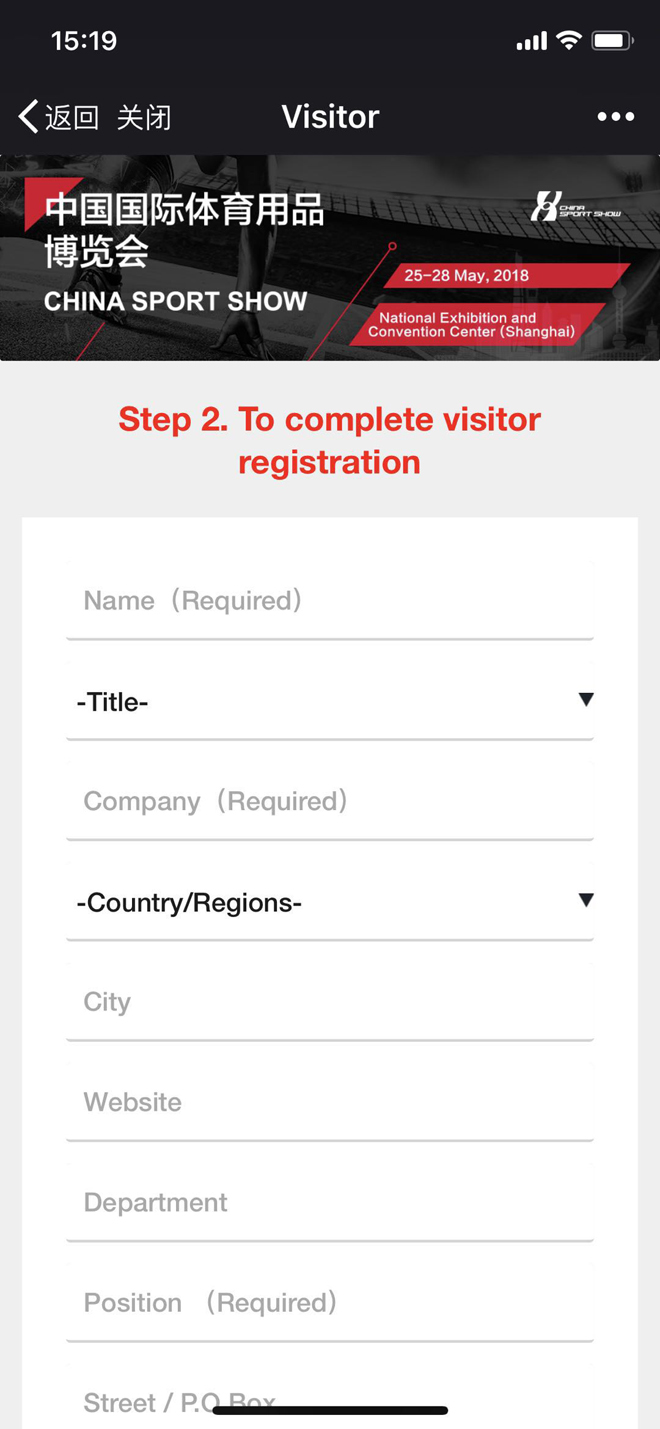The height and width of the screenshot is (1429, 660).
Task: Focus the Company (Required) field
Action: click(x=329, y=801)
